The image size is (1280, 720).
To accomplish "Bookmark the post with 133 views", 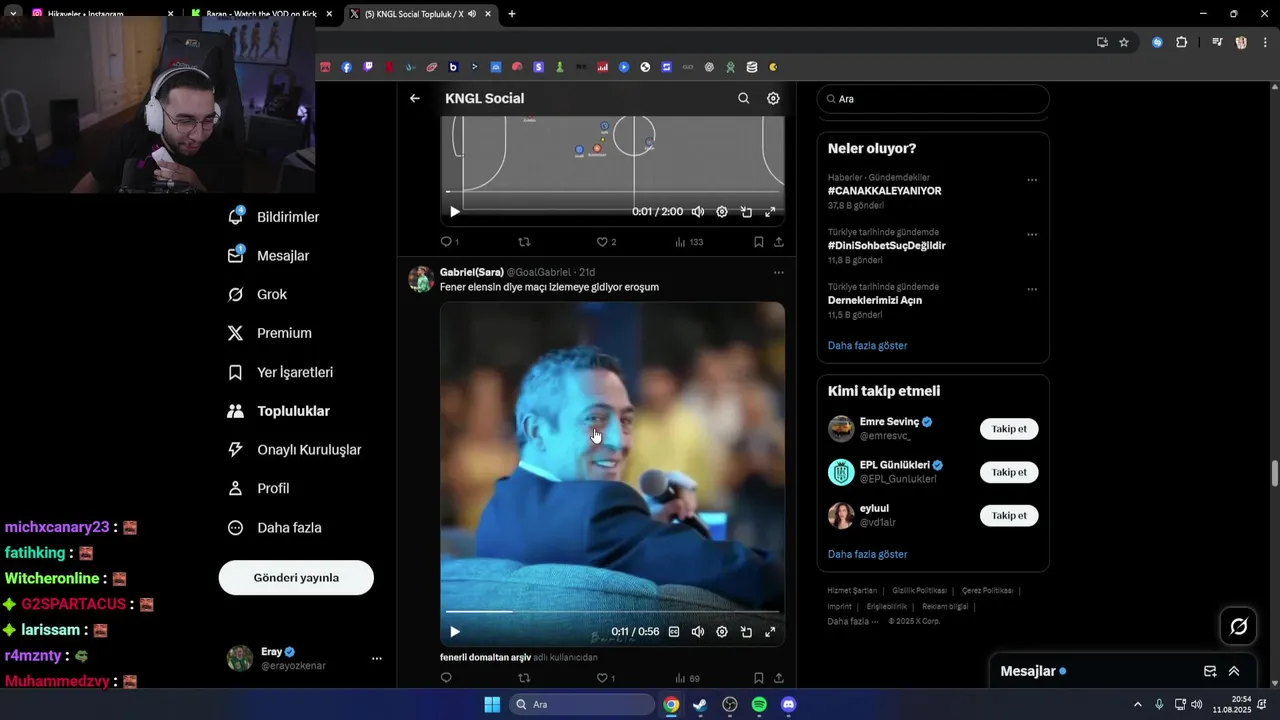I will 758,242.
